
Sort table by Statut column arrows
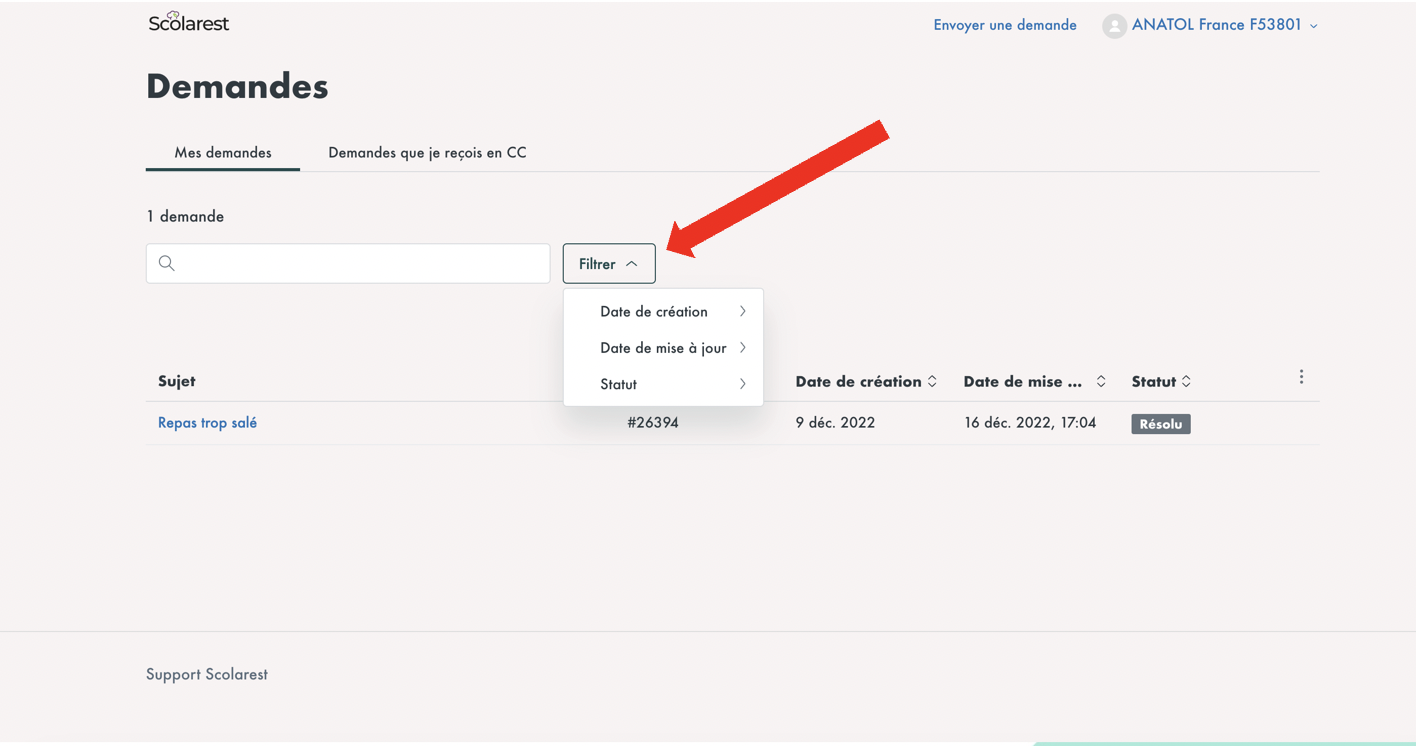click(x=1186, y=382)
